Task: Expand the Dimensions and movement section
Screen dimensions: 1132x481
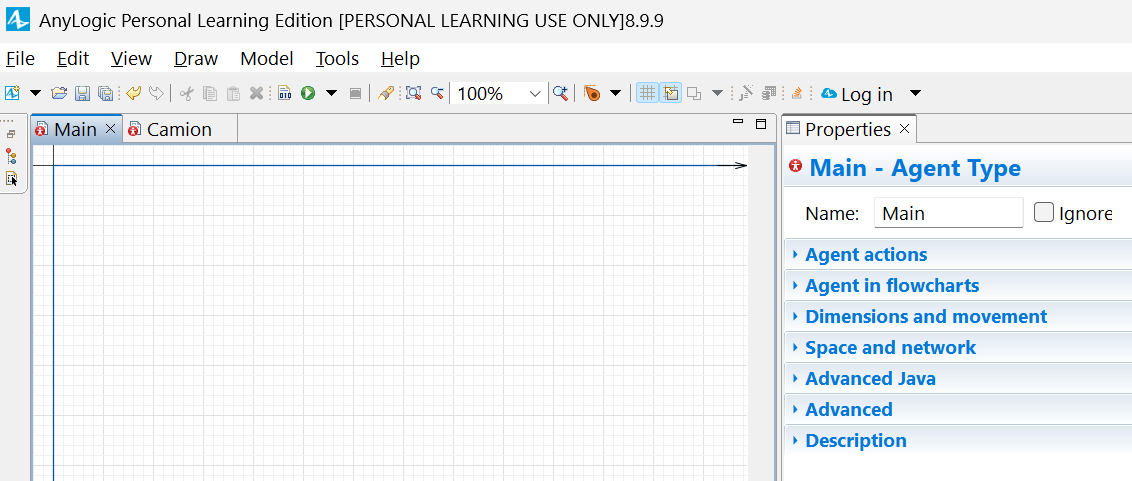Action: (958, 316)
